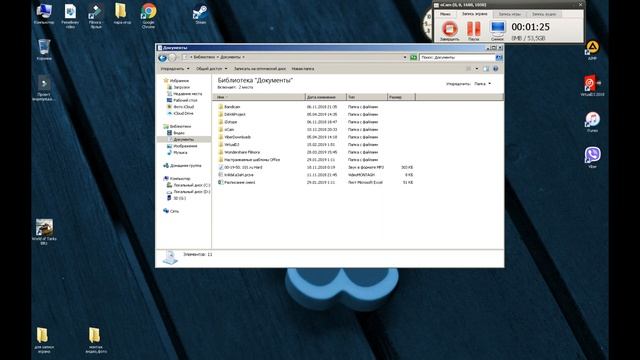Open address bar history dropdown arrow
Screen dimensions: 640x360
(x=404, y=58)
